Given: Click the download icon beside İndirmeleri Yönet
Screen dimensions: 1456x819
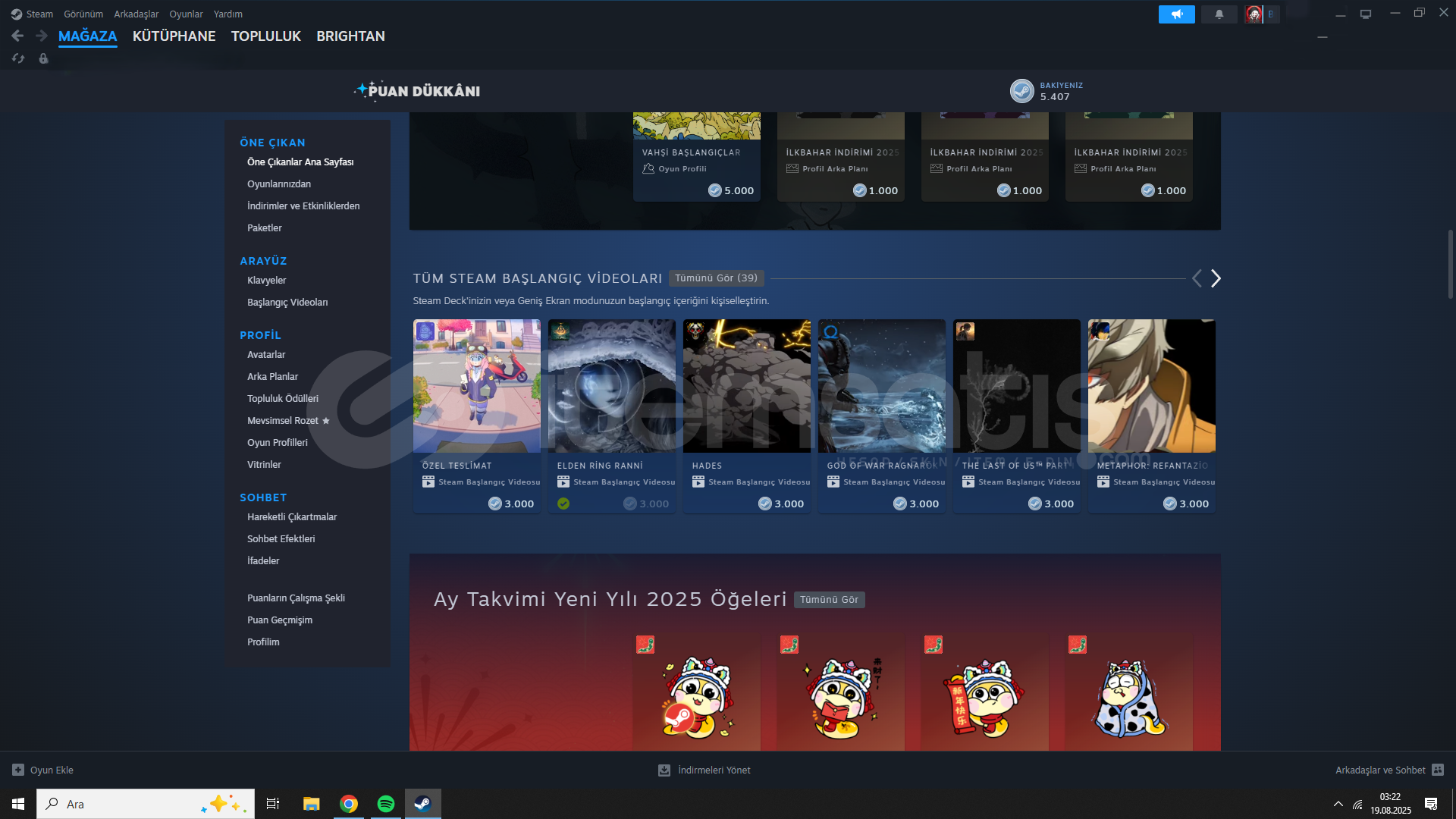Looking at the screenshot, I should coord(664,770).
